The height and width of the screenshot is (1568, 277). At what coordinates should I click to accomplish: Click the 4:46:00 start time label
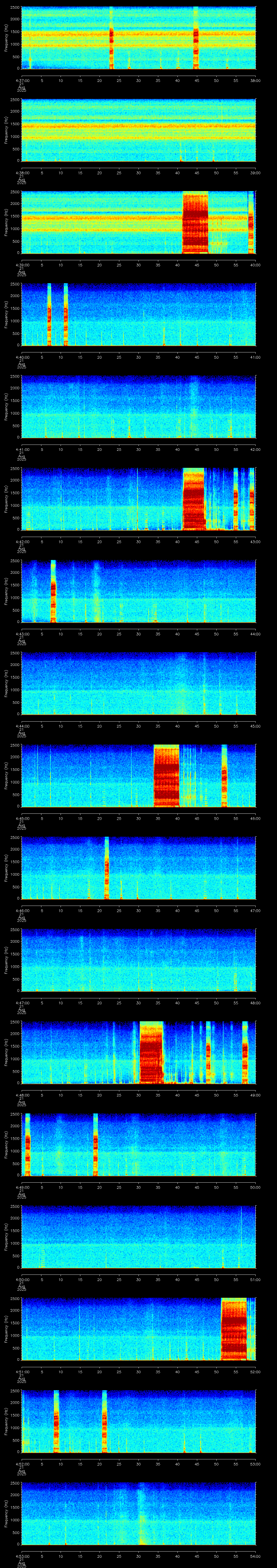tap(22, 910)
